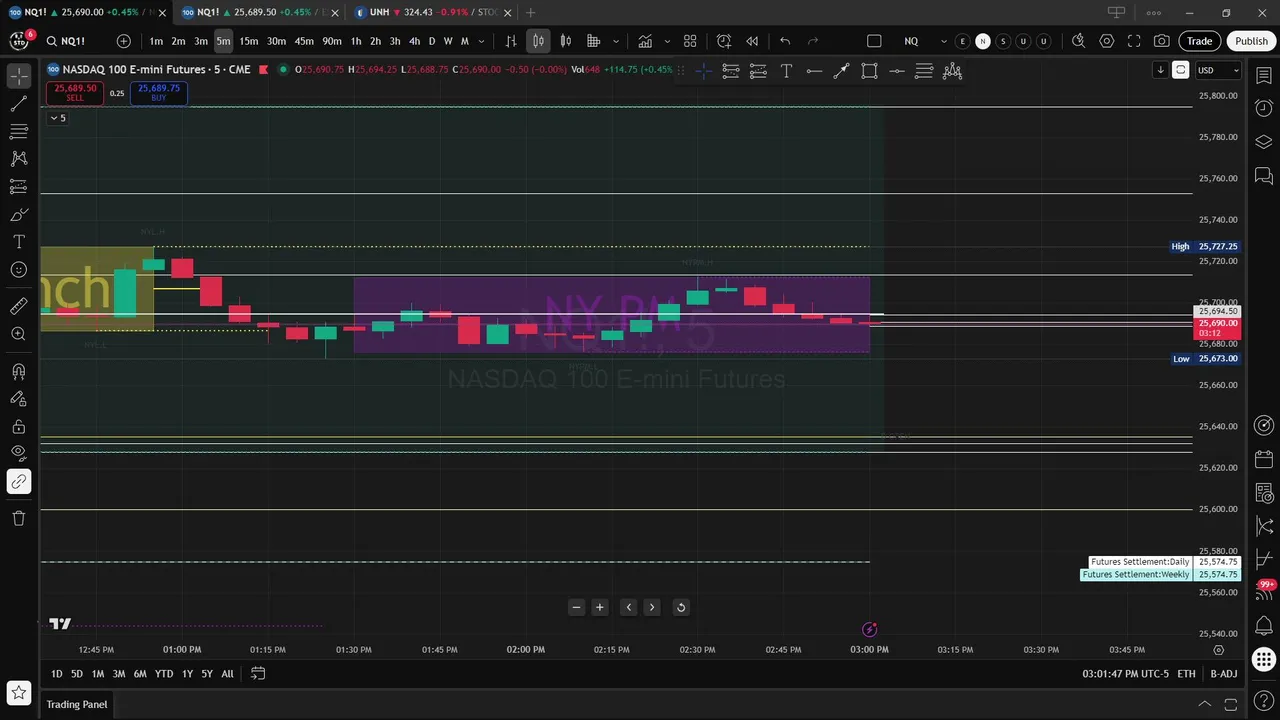Click the Trade button
Viewport: 1280px width, 720px height.
tap(1200, 41)
